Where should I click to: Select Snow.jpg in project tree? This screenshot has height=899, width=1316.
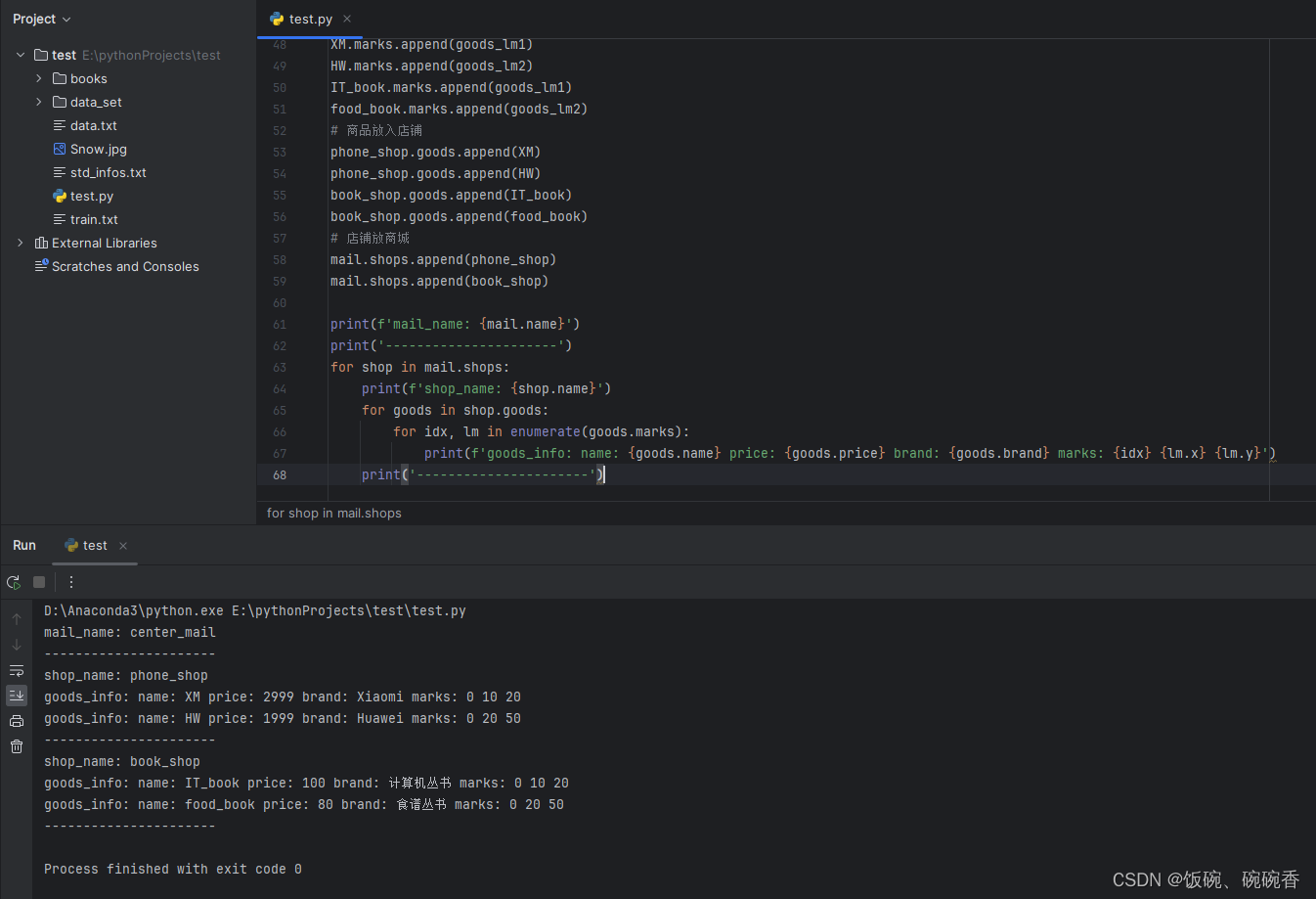[x=99, y=149]
